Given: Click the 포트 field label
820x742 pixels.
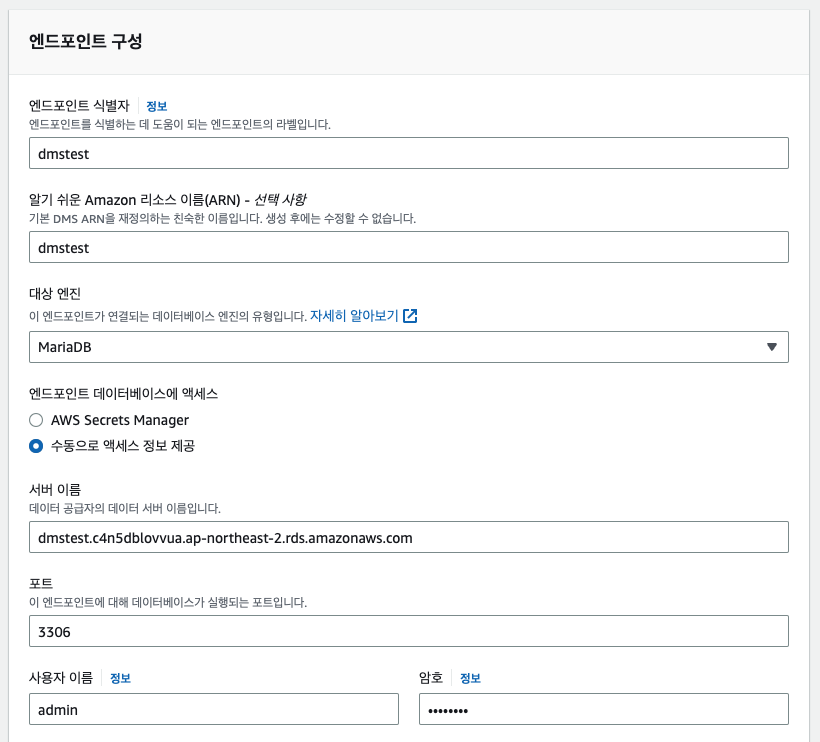Looking at the screenshot, I should coord(41,583).
